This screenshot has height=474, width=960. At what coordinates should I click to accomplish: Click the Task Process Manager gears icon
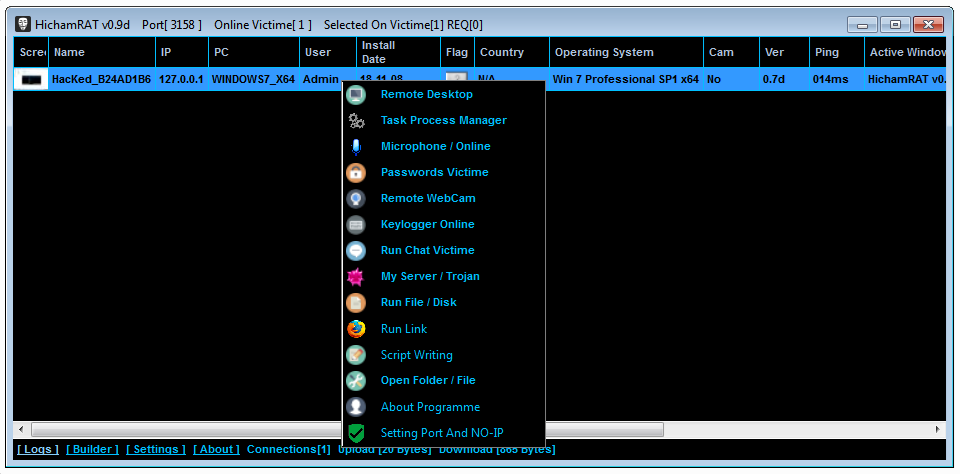coord(356,120)
